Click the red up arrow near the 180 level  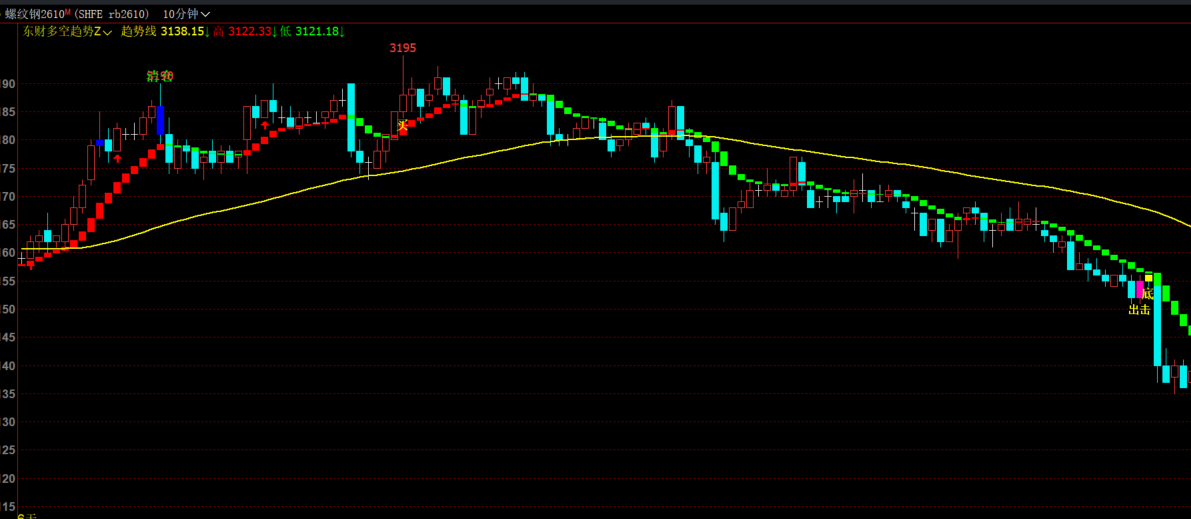264,125
